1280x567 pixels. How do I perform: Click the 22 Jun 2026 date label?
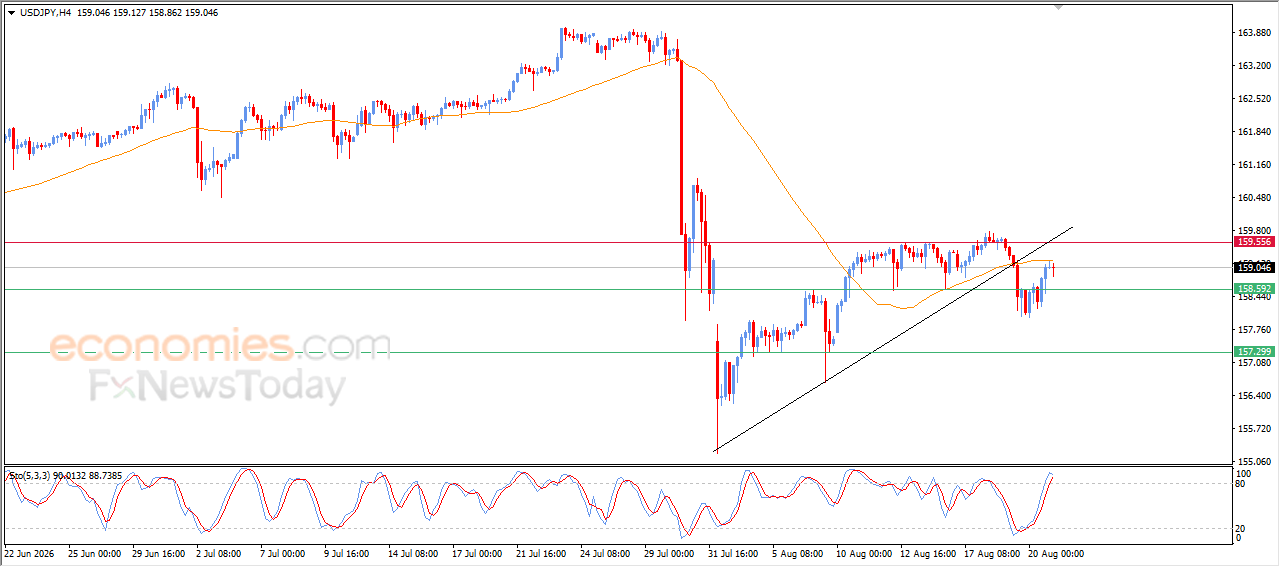click(x=30, y=553)
